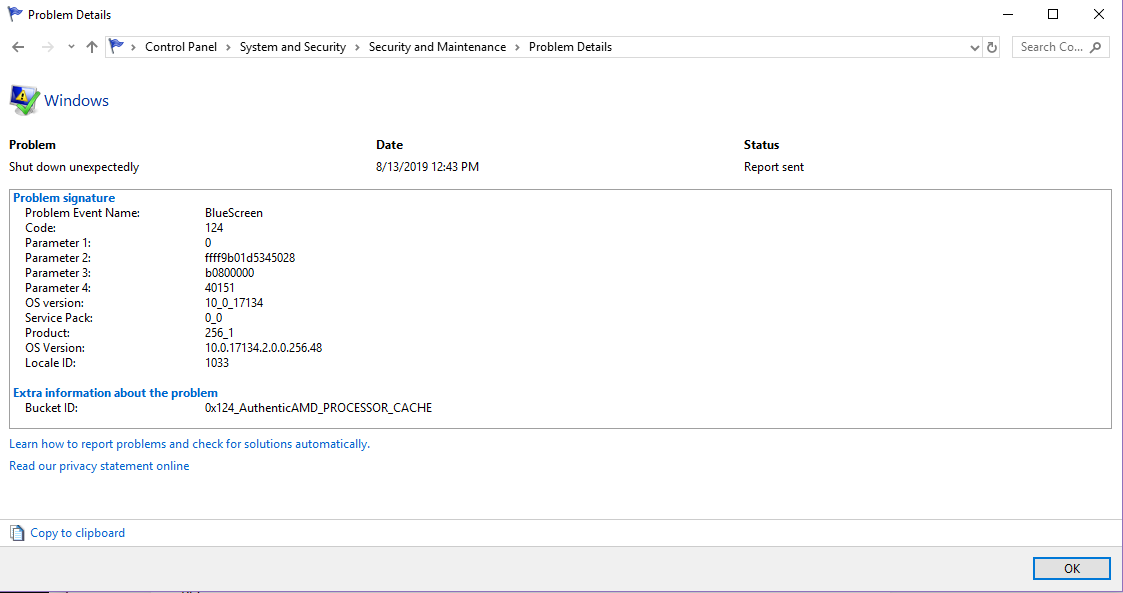
Task: Select the Bucket ID value 0x124_AuthenticAMD_PROCESSOR_CACHE
Action: (x=319, y=408)
